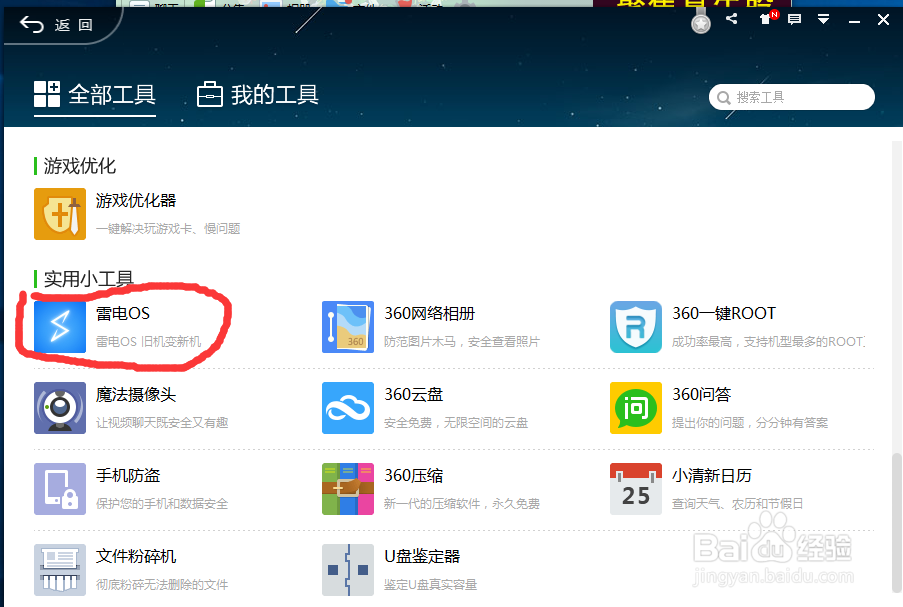Viewport: 903px width, 607px height.
Task: Open the 手机防盗 phone lock icon
Action: [x=60, y=489]
